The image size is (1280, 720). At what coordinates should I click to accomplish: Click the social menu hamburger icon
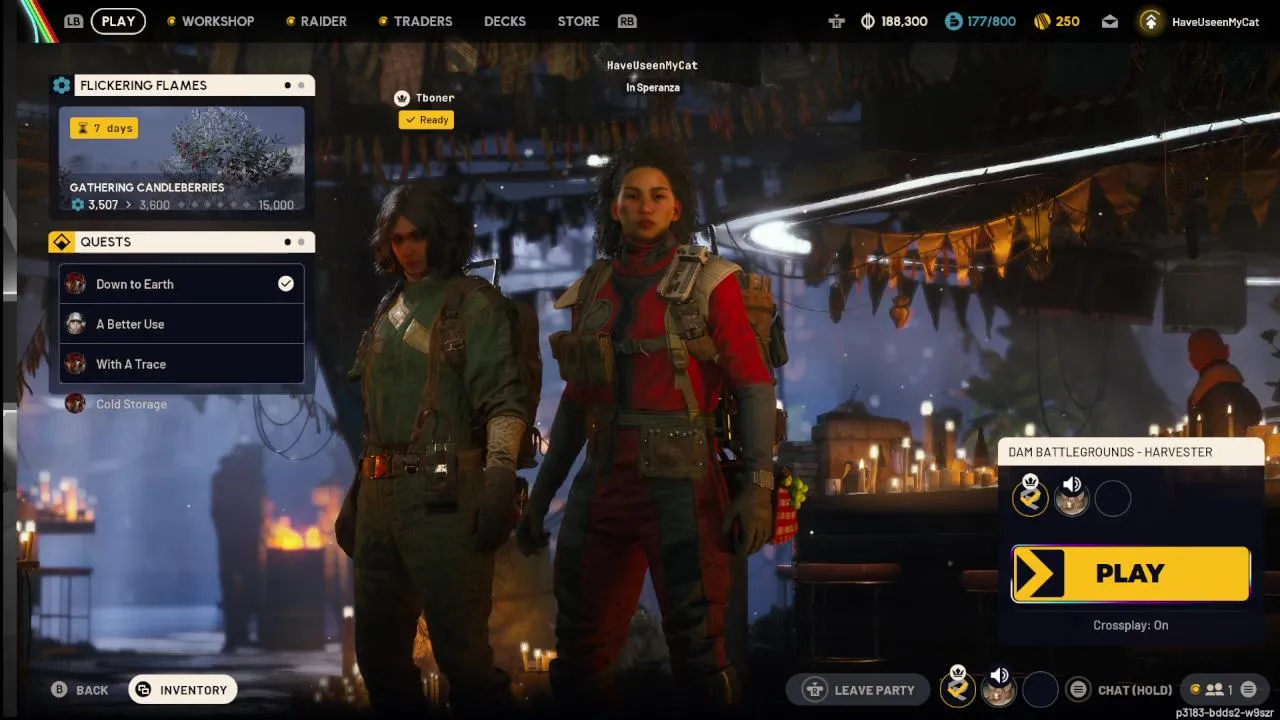[x=1249, y=690]
